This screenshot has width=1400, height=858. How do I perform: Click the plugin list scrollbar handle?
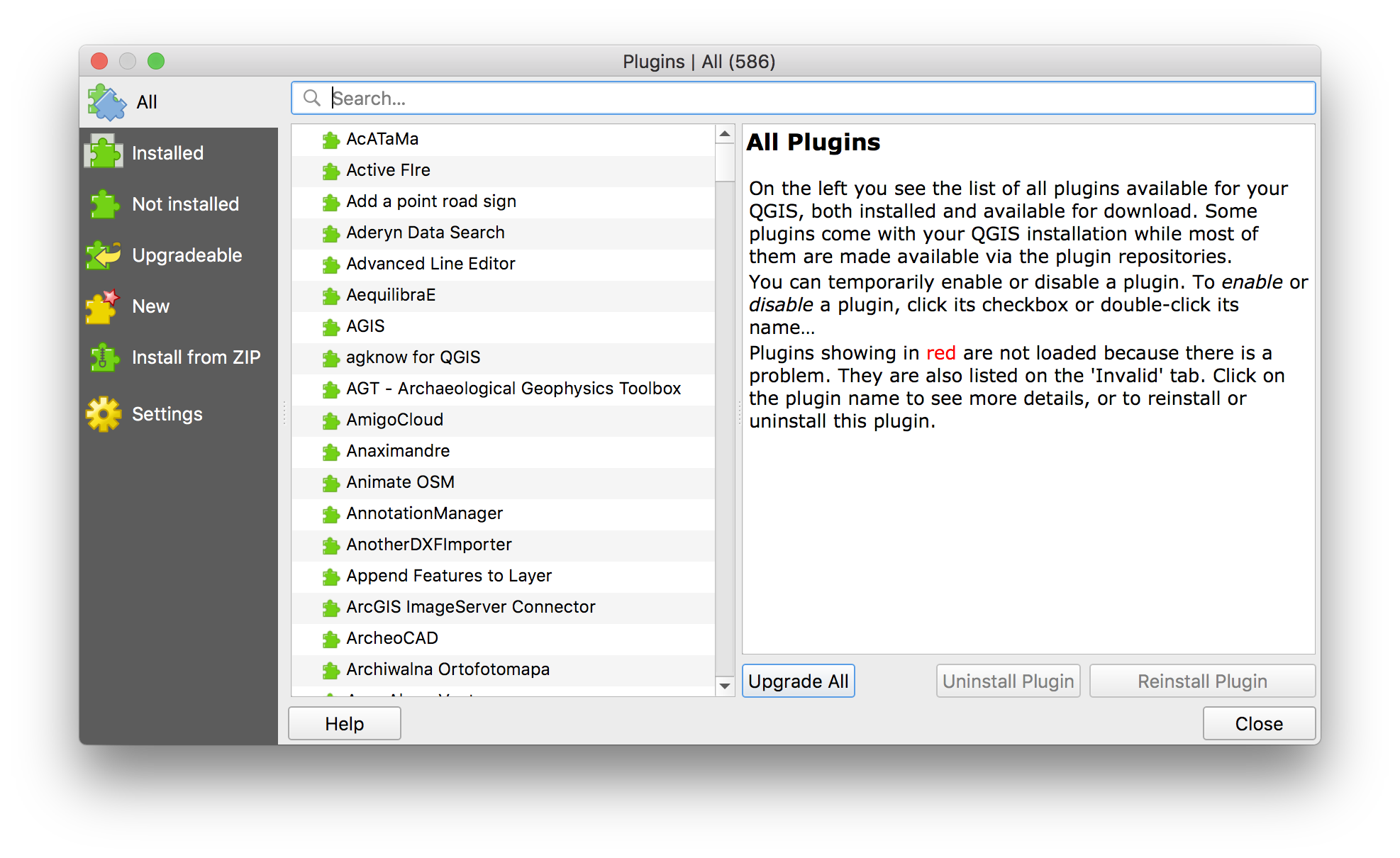pyautogui.click(x=724, y=163)
